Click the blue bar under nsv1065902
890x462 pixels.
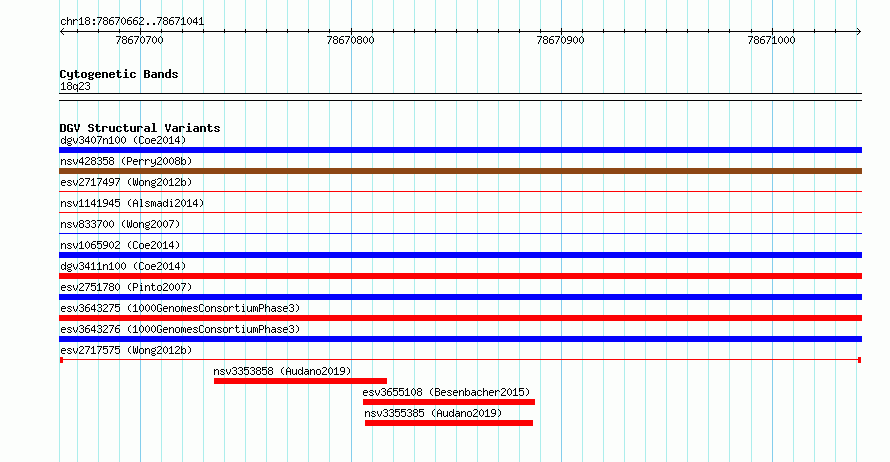click(x=460, y=255)
